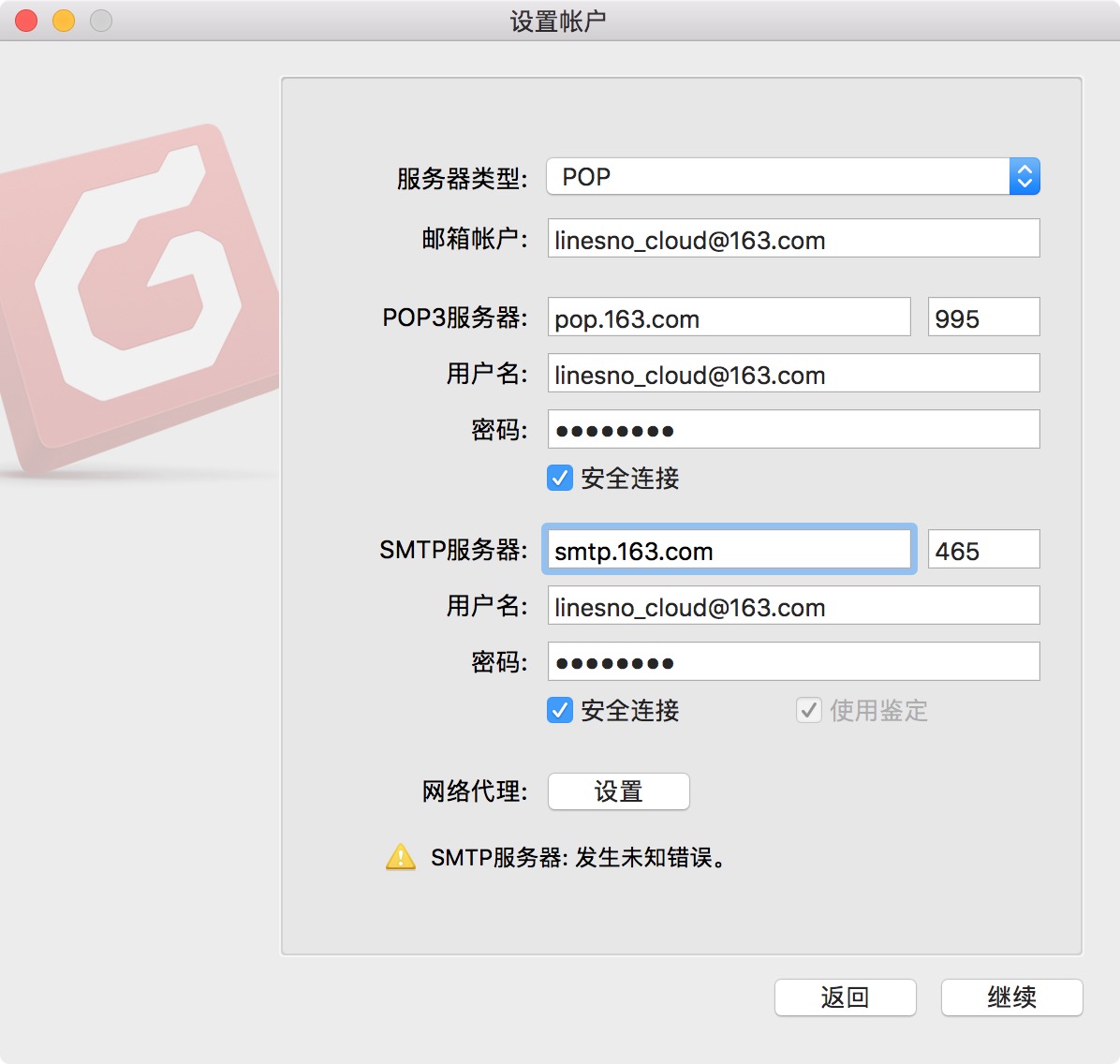Focus the smtp.163.com server field
1120x1064 pixels.
(729, 550)
